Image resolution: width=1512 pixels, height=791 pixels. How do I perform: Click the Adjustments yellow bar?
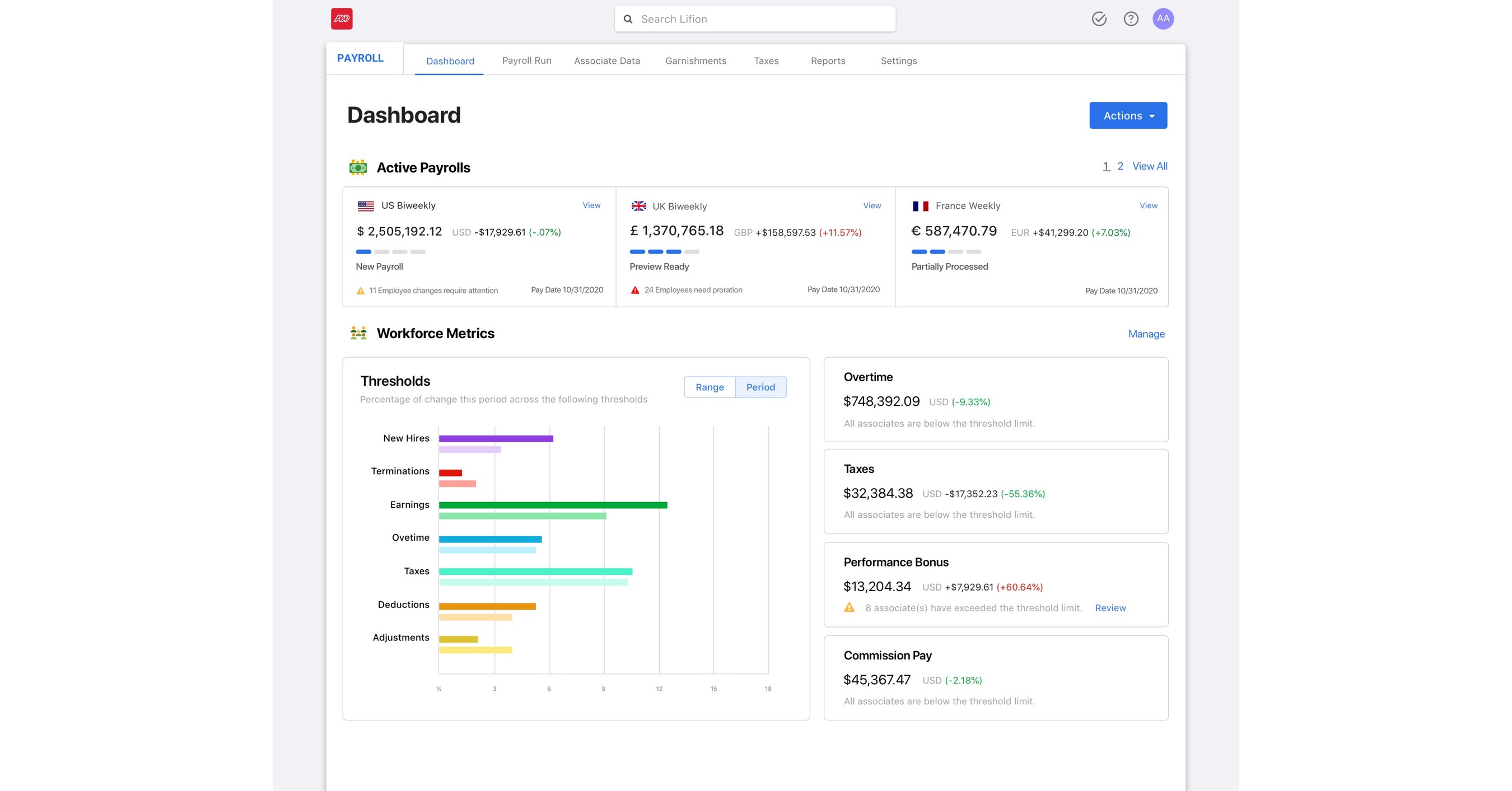458,639
